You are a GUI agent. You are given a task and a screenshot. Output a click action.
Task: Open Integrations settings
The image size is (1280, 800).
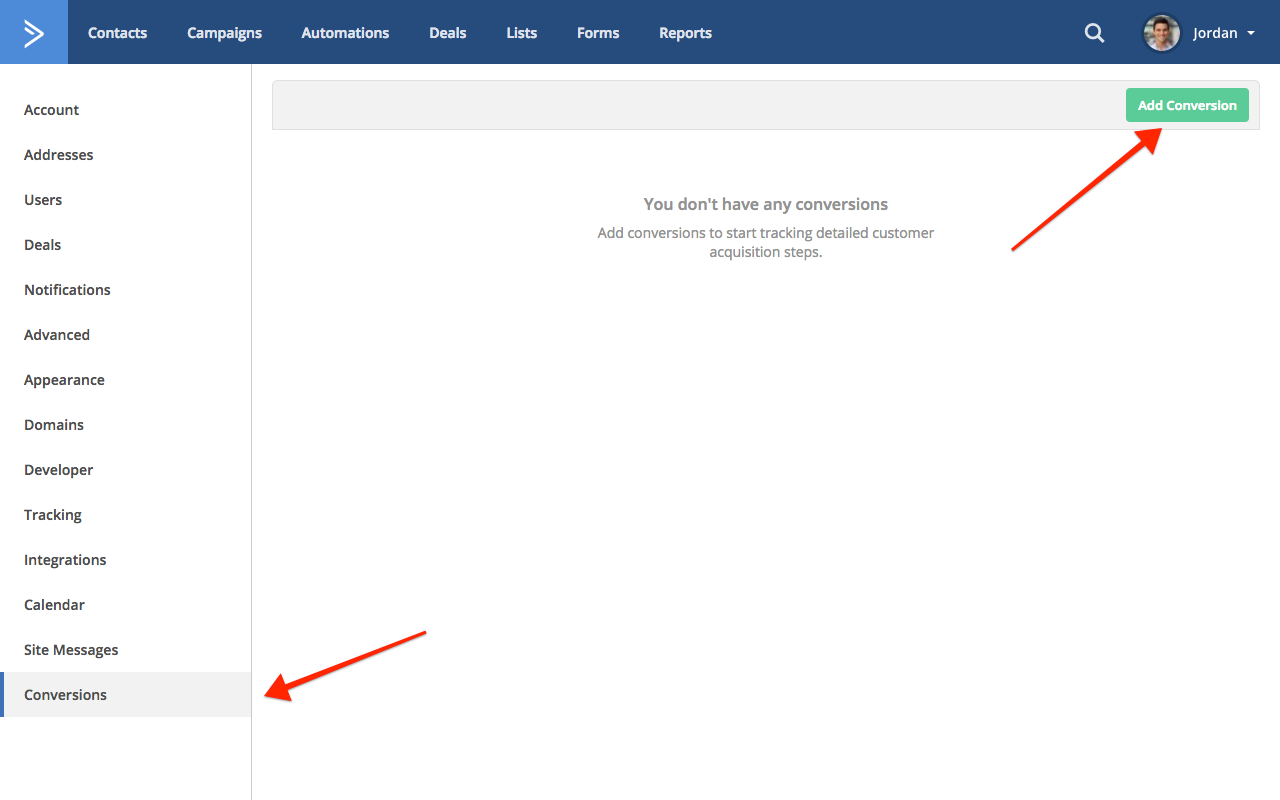click(65, 560)
